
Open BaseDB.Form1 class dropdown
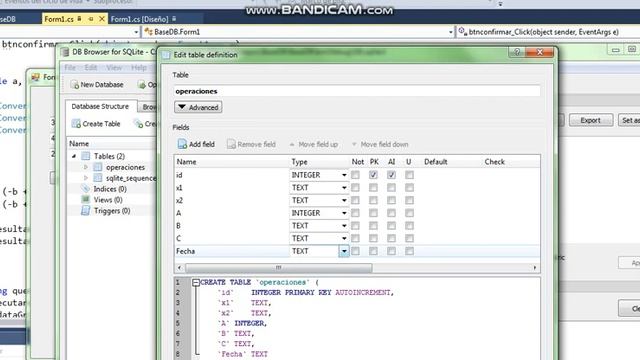tap(451, 32)
